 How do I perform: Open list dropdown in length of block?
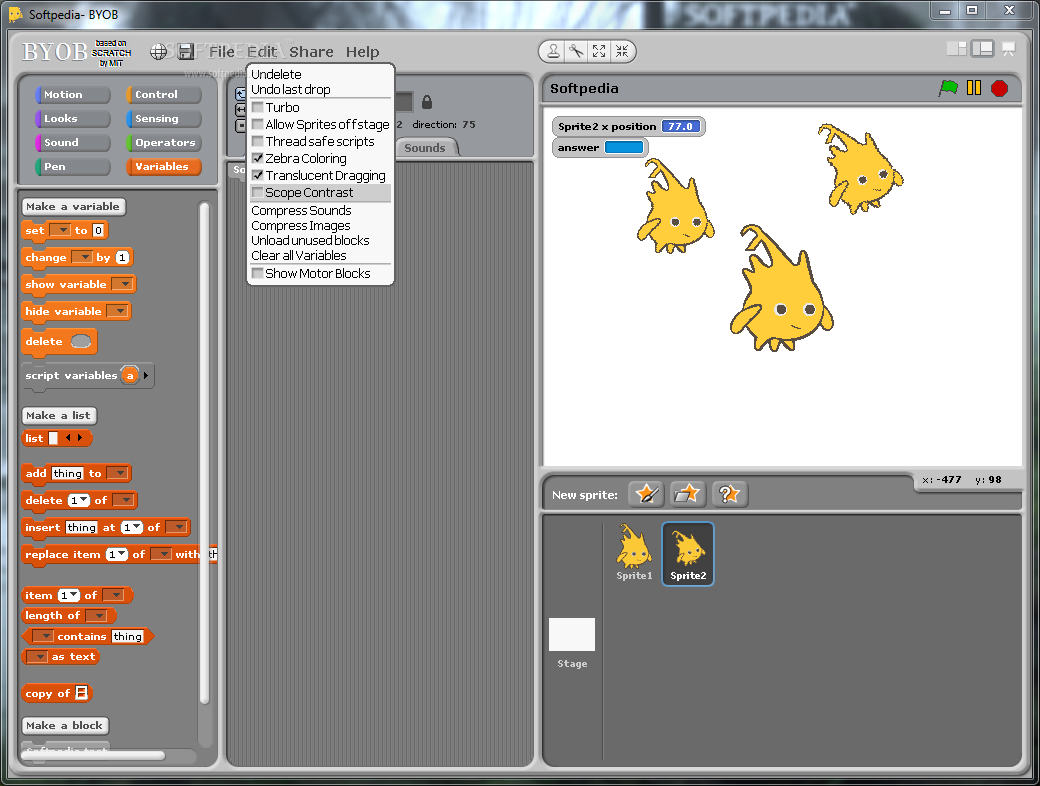96,616
